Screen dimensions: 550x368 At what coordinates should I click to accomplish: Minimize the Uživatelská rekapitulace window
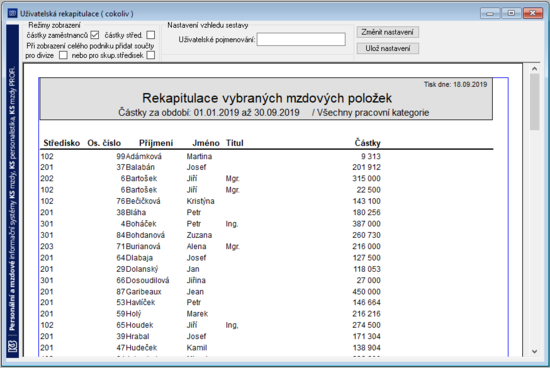490,13
